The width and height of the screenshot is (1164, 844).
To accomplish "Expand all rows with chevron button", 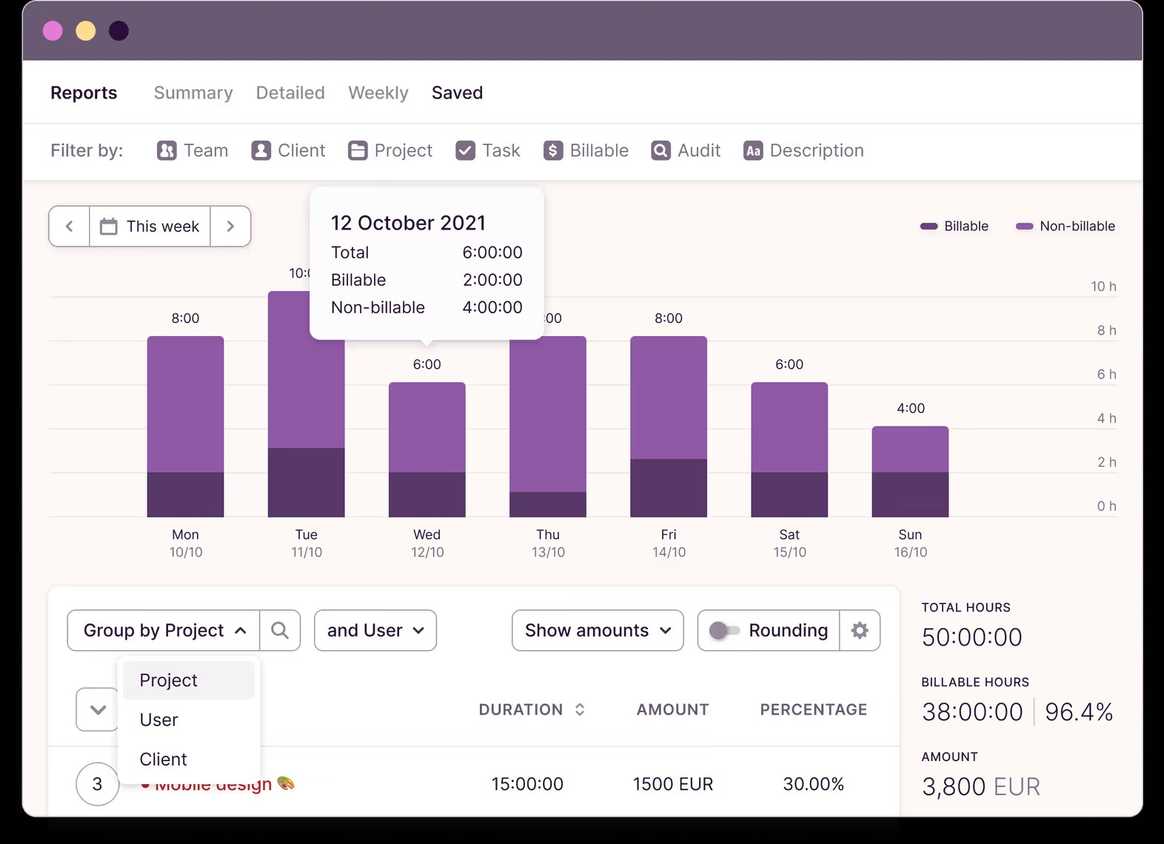I will pos(97,710).
